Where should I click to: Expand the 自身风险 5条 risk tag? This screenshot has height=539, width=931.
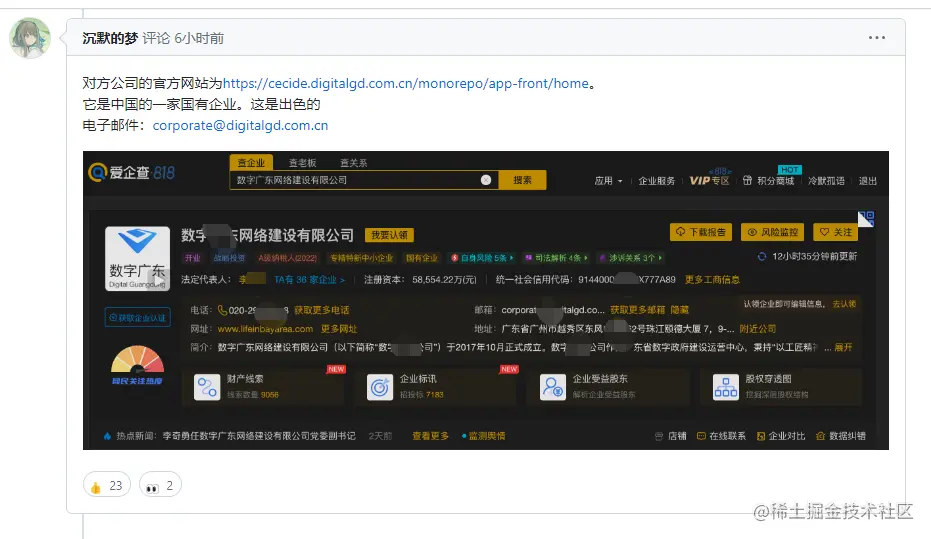(x=482, y=258)
